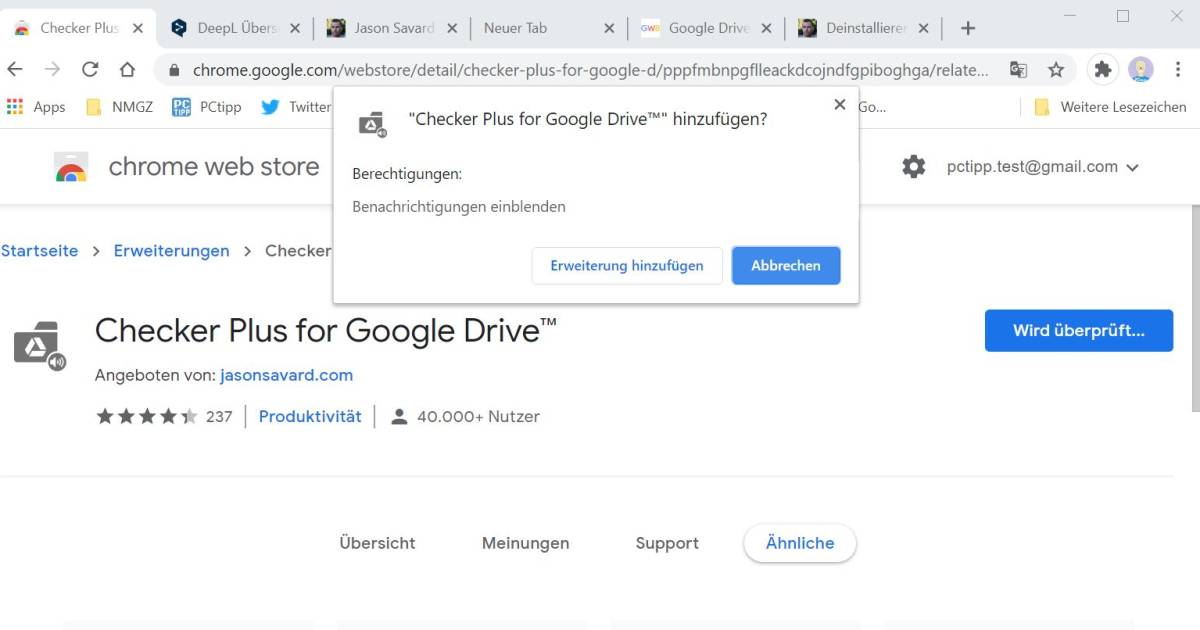The image size is (1200, 630).
Task: Click Erweiterung hinzufügen to install
Action: [627, 265]
